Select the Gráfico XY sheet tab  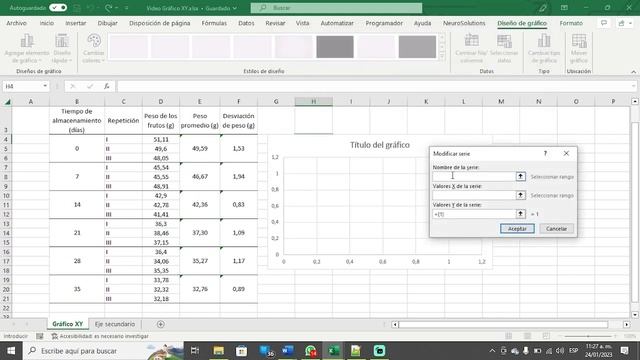pyautogui.click(x=67, y=324)
